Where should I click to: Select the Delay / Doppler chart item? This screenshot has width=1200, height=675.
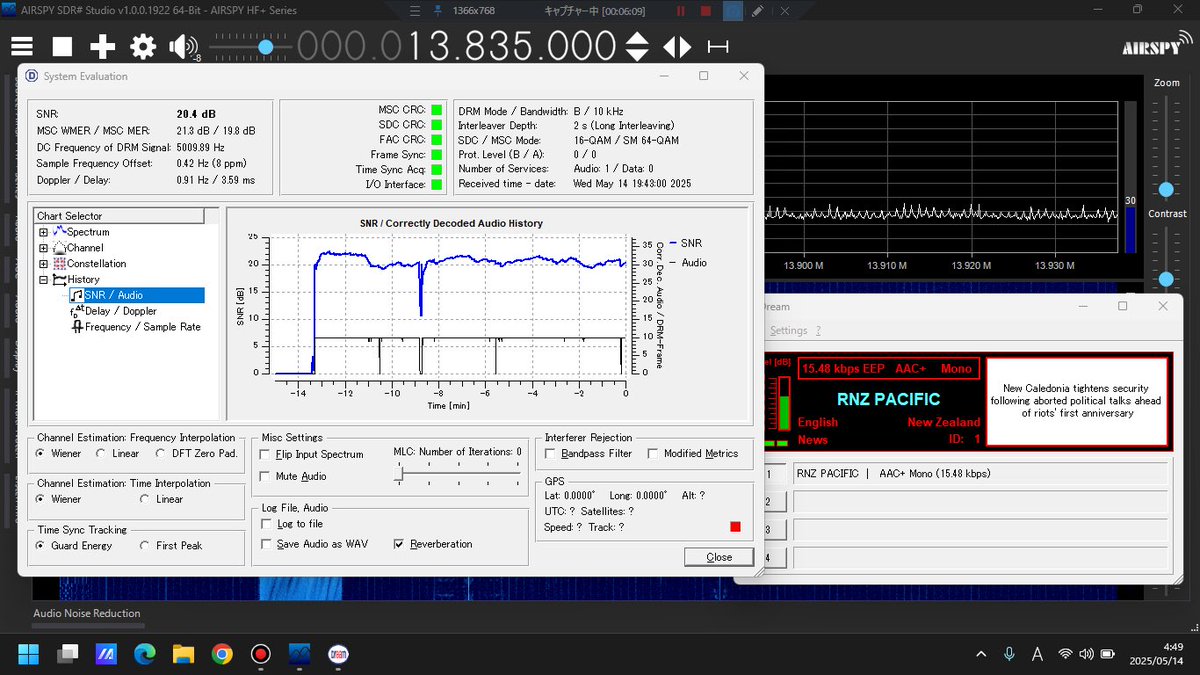(x=121, y=311)
